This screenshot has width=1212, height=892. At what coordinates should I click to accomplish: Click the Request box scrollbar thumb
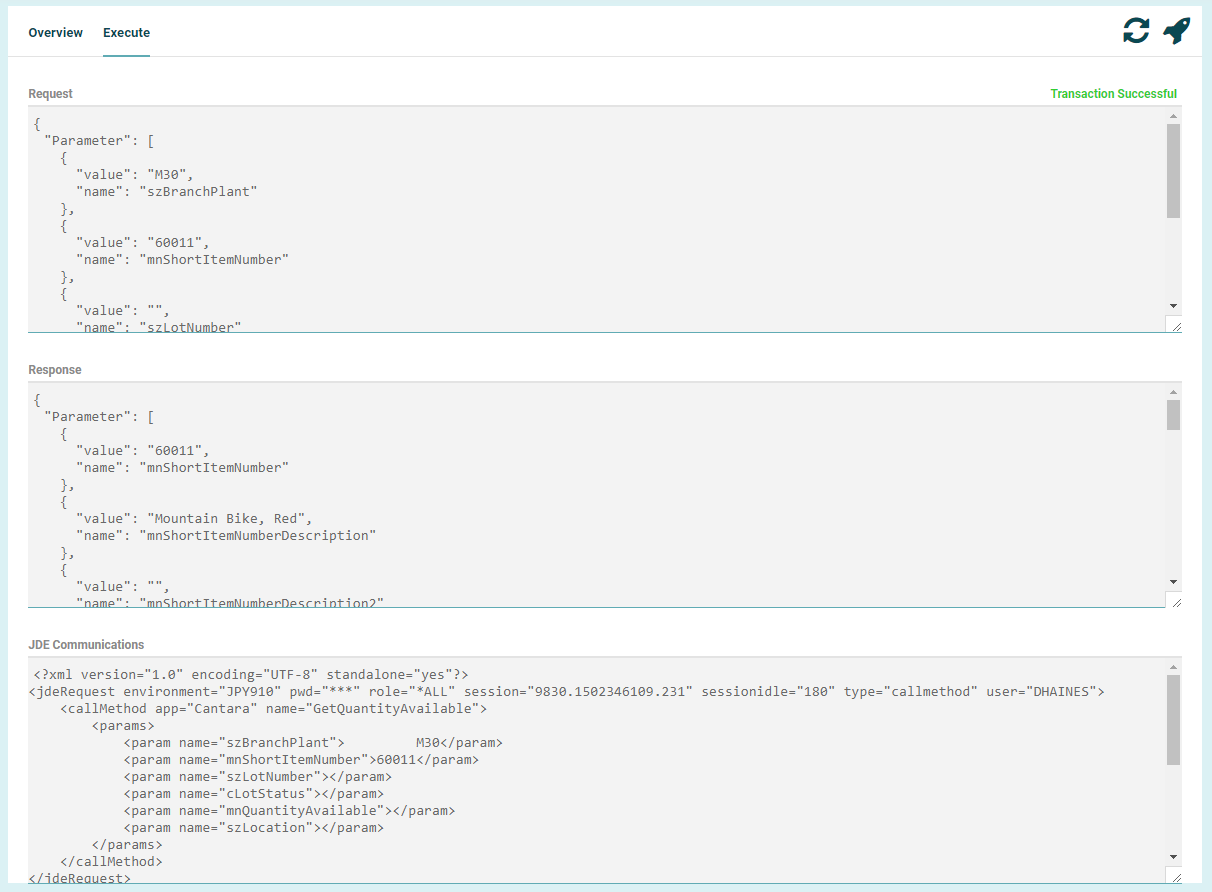pyautogui.click(x=1173, y=170)
